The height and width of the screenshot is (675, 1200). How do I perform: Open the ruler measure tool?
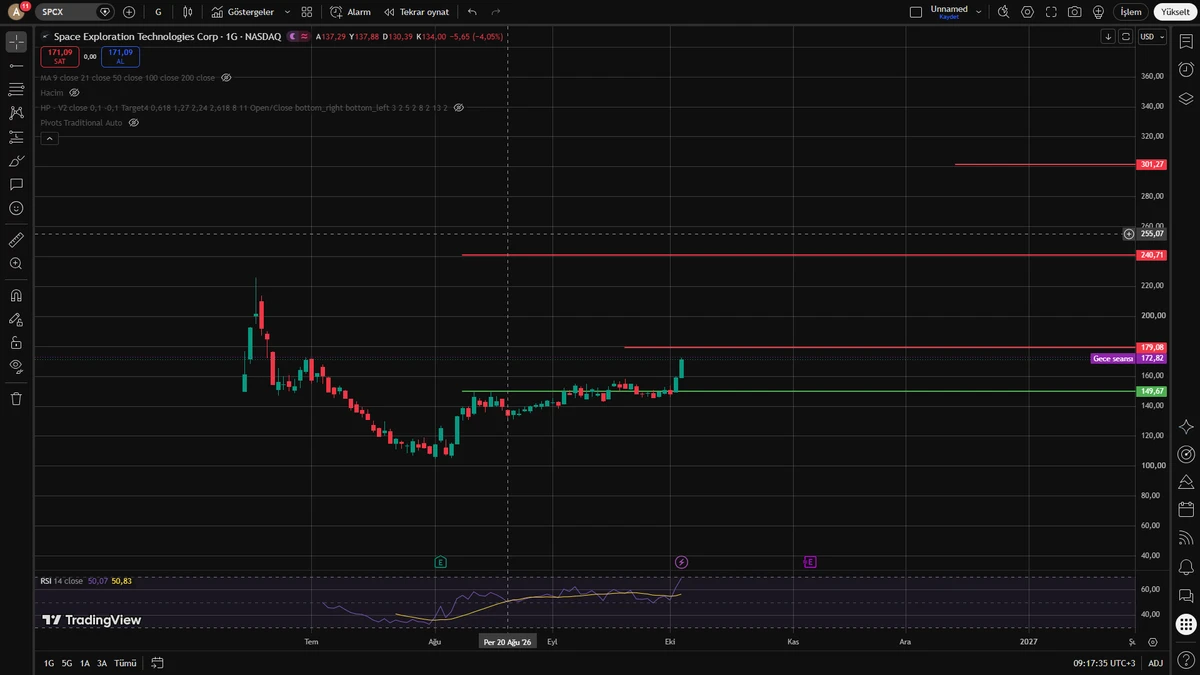coord(16,240)
